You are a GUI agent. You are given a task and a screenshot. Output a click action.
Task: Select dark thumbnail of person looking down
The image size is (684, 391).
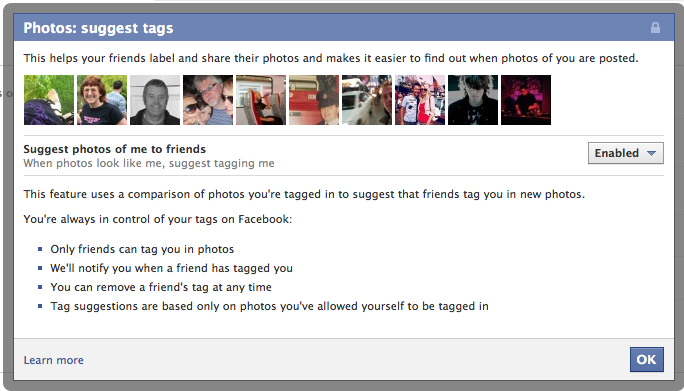tap(473, 100)
